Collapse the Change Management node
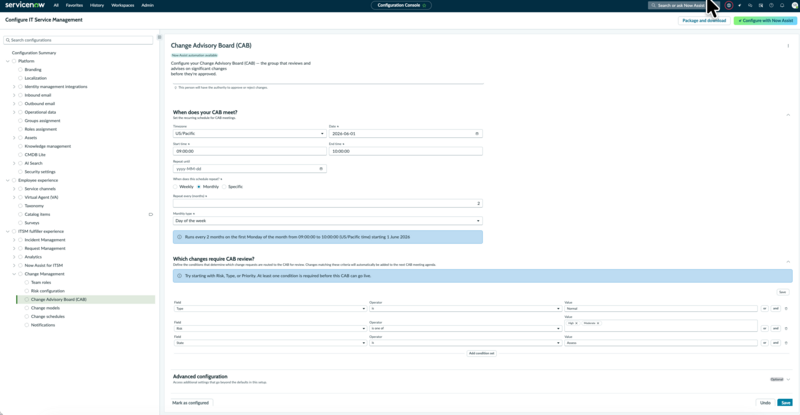The height and width of the screenshot is (415, 800). 14,274
